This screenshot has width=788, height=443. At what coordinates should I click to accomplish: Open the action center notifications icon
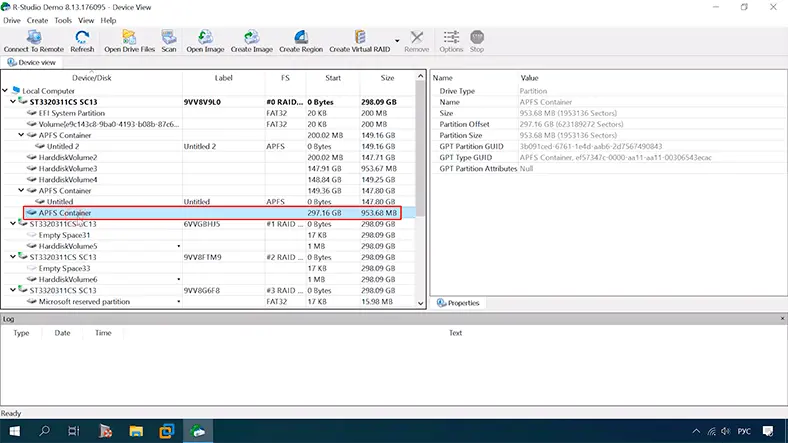[x=767, y=431]
